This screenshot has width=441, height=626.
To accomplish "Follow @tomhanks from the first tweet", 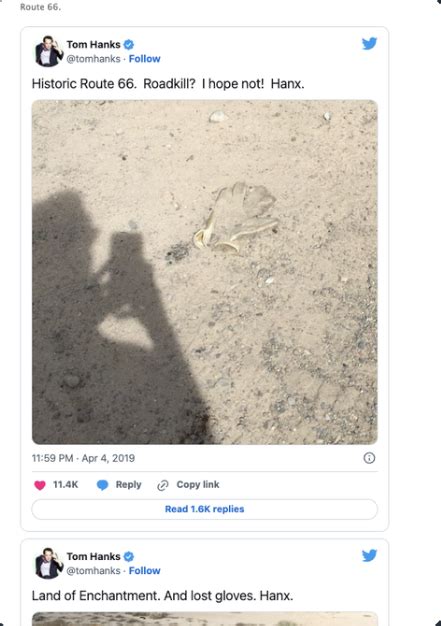I will [x=144, y=59].
